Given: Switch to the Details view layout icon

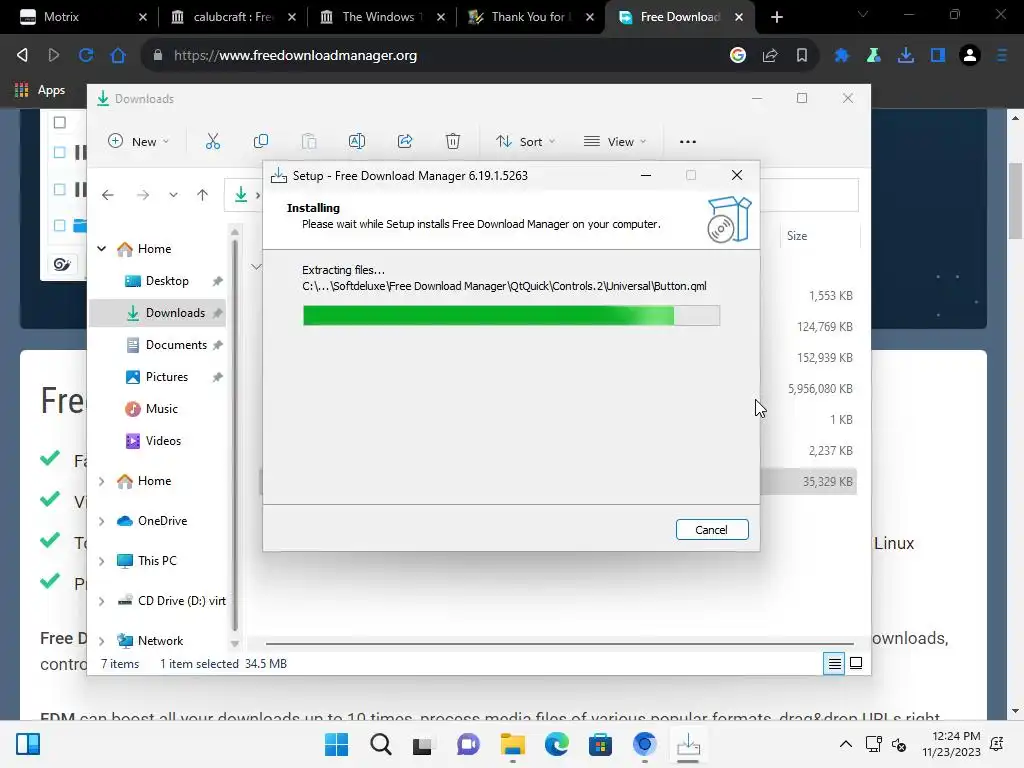Looking at the screenshot, I should click(x=834, y=664).
